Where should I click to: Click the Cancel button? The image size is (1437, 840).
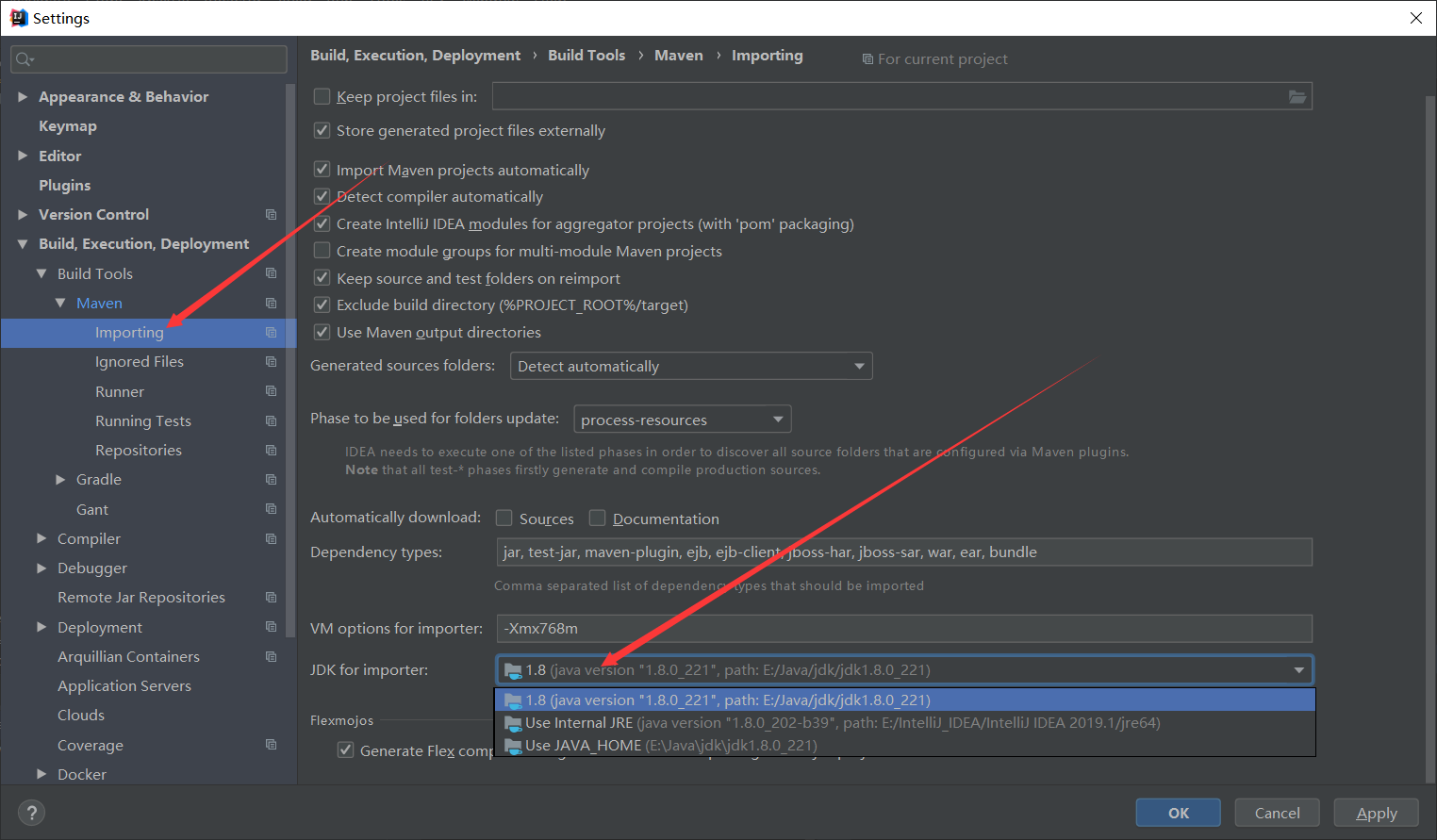click(1278, 813)
